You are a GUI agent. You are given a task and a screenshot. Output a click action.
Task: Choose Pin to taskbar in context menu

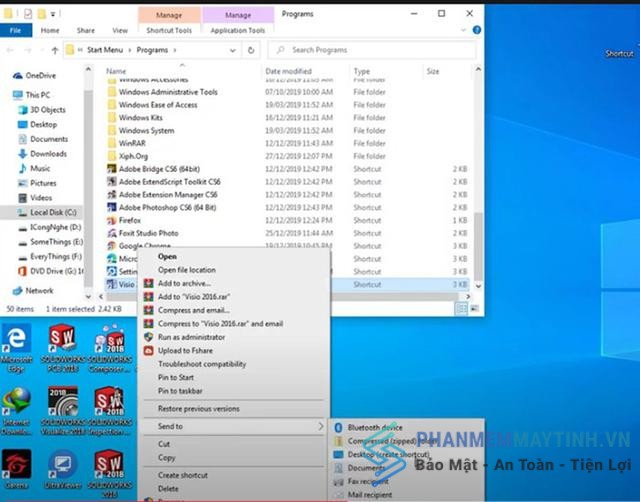pyautogui.click(x=180, y=391)
